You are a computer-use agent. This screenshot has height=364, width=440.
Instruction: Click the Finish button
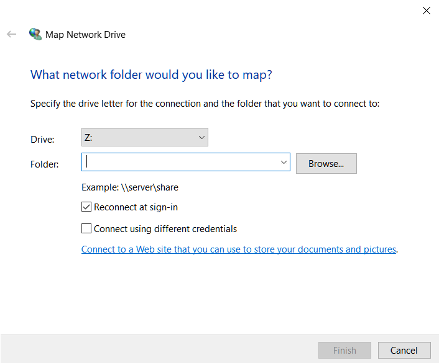coord(344,351)
